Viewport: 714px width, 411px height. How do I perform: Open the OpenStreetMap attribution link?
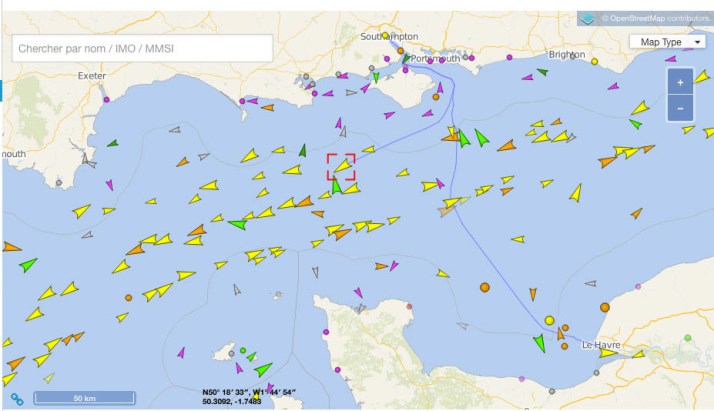654,18
